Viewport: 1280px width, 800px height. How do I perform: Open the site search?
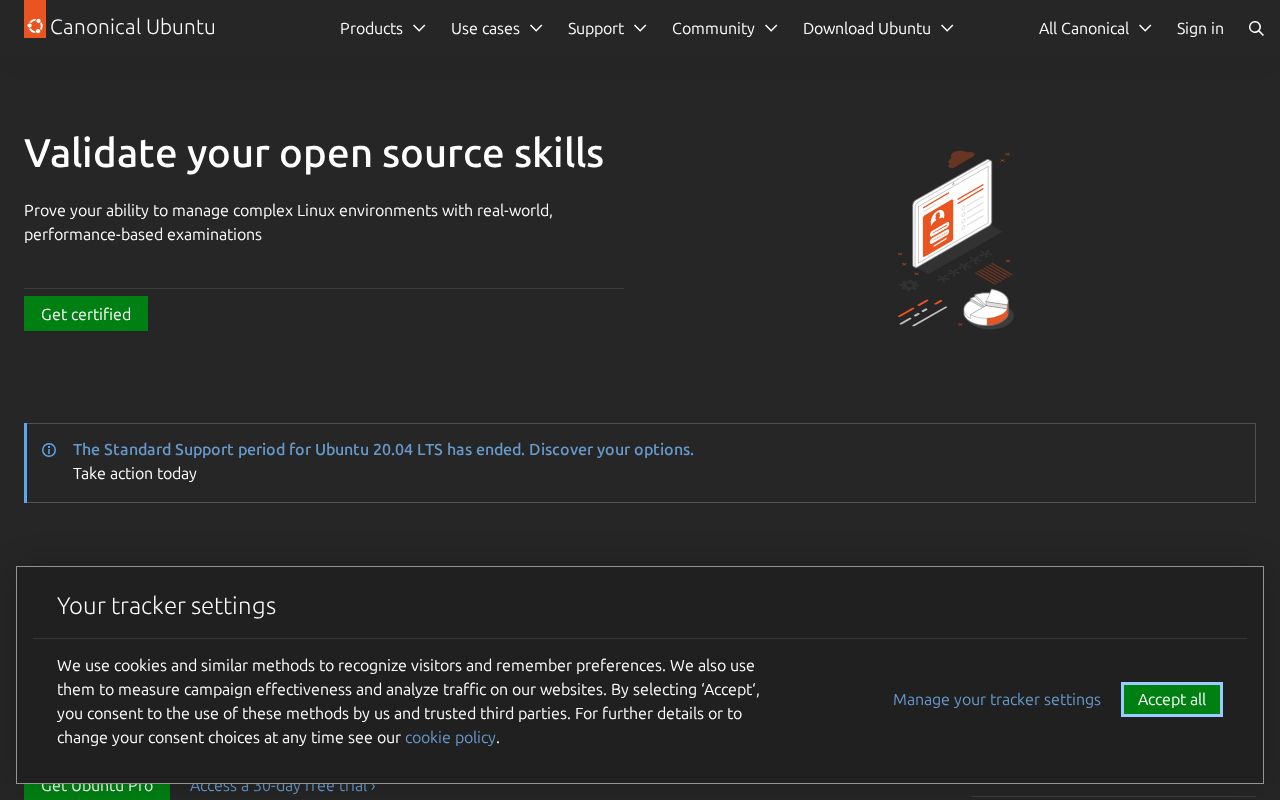pos(1256,29)
